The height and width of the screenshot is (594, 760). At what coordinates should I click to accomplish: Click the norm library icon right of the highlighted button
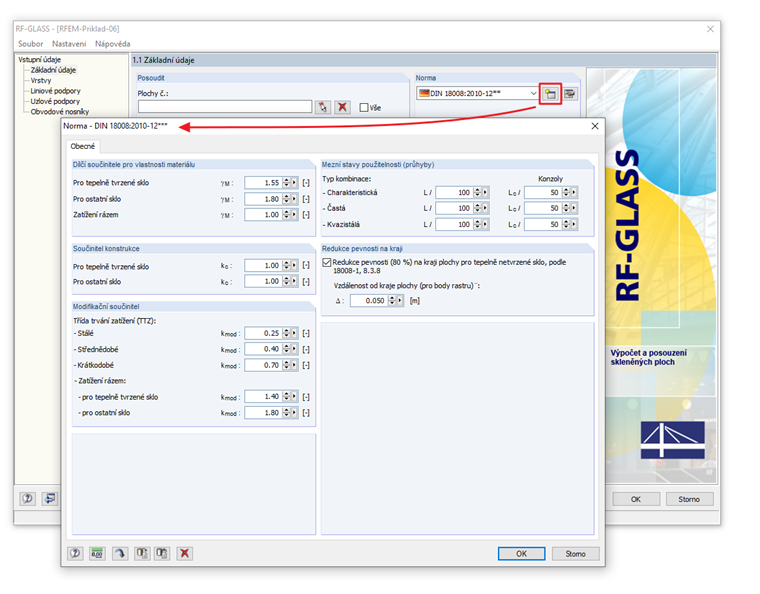coord(570,94)
